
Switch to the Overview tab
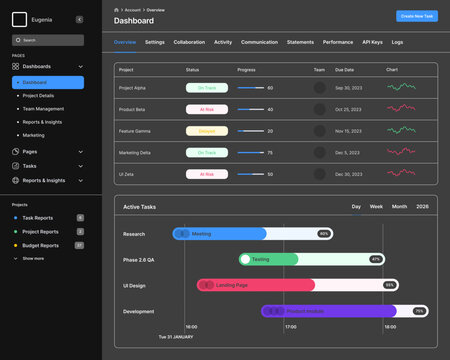pyautogui.click(x=125, y=42)
